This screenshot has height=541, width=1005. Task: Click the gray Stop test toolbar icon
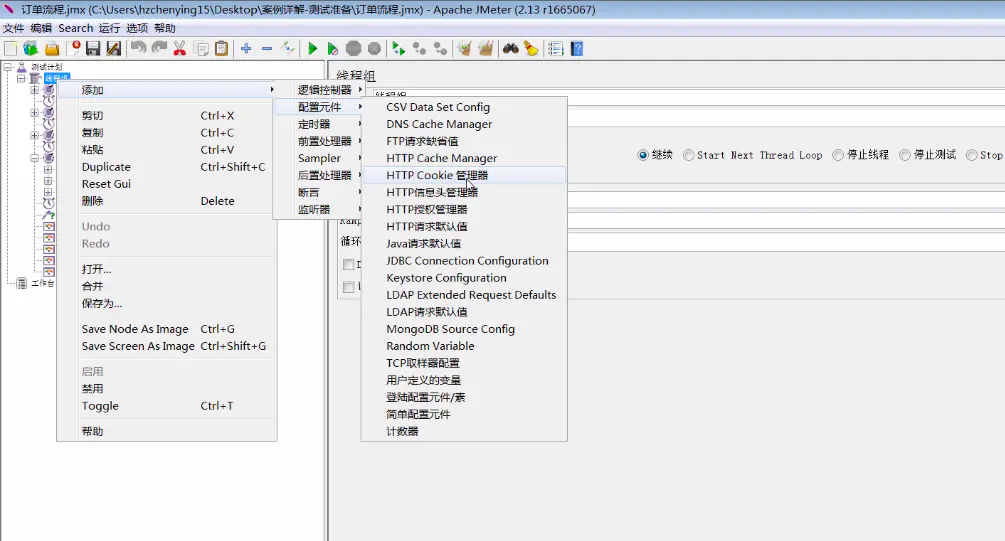[x=353, y=49]
